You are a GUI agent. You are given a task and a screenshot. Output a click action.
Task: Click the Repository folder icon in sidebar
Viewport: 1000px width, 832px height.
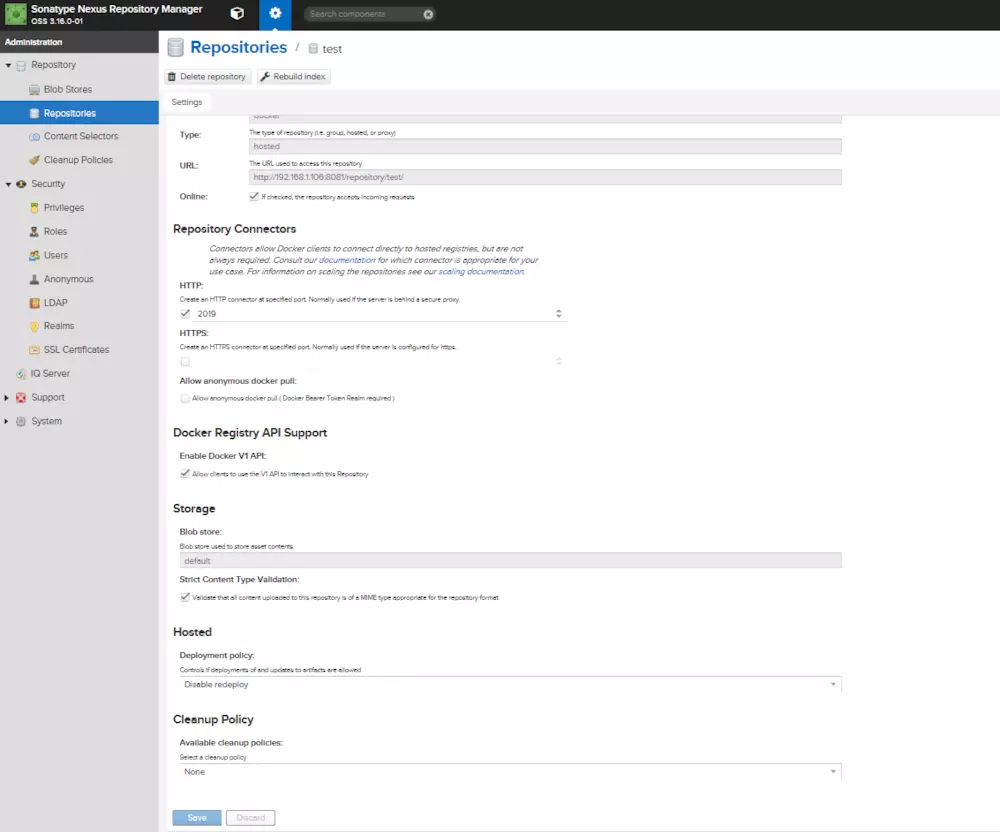tap(21, 65)
